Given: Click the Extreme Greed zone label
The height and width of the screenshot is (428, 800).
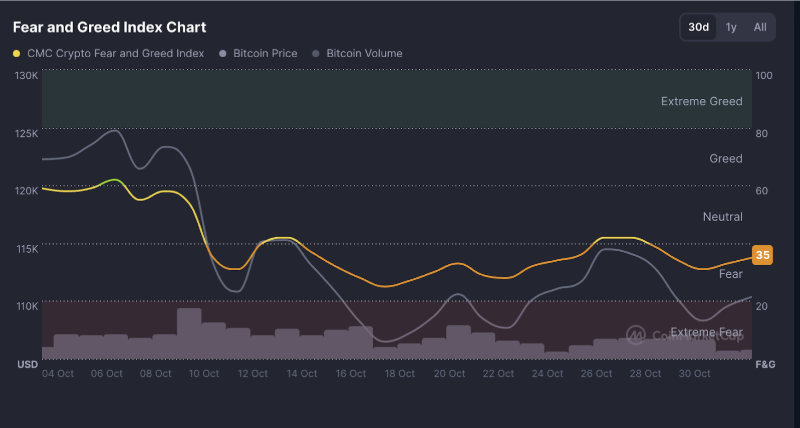Looking at the screenshot, I should pos(701,101).
